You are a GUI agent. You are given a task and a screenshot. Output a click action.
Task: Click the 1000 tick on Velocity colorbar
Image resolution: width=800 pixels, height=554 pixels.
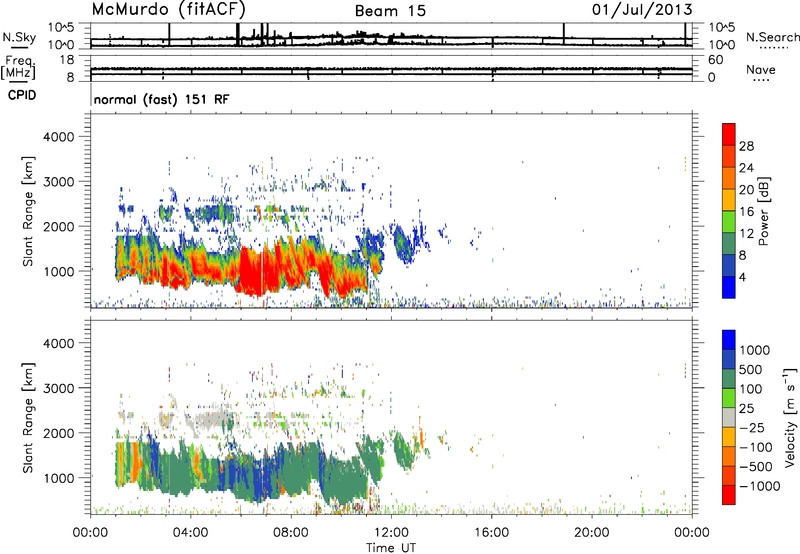754,350
